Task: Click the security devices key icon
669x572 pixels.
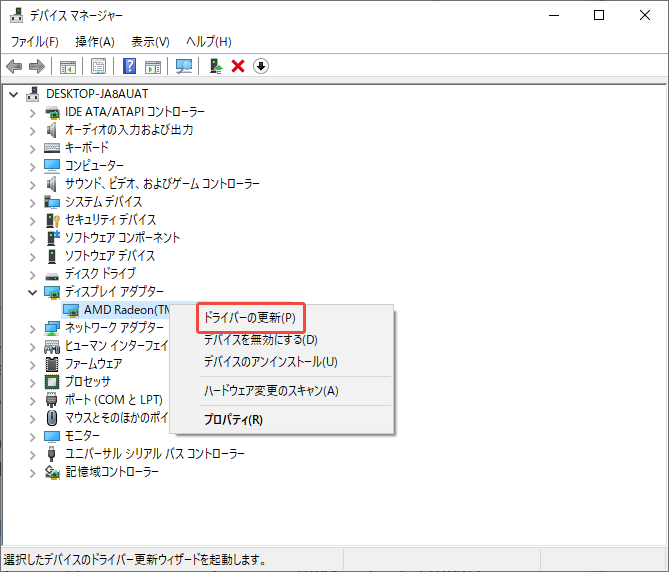Action: coord(52,220)
